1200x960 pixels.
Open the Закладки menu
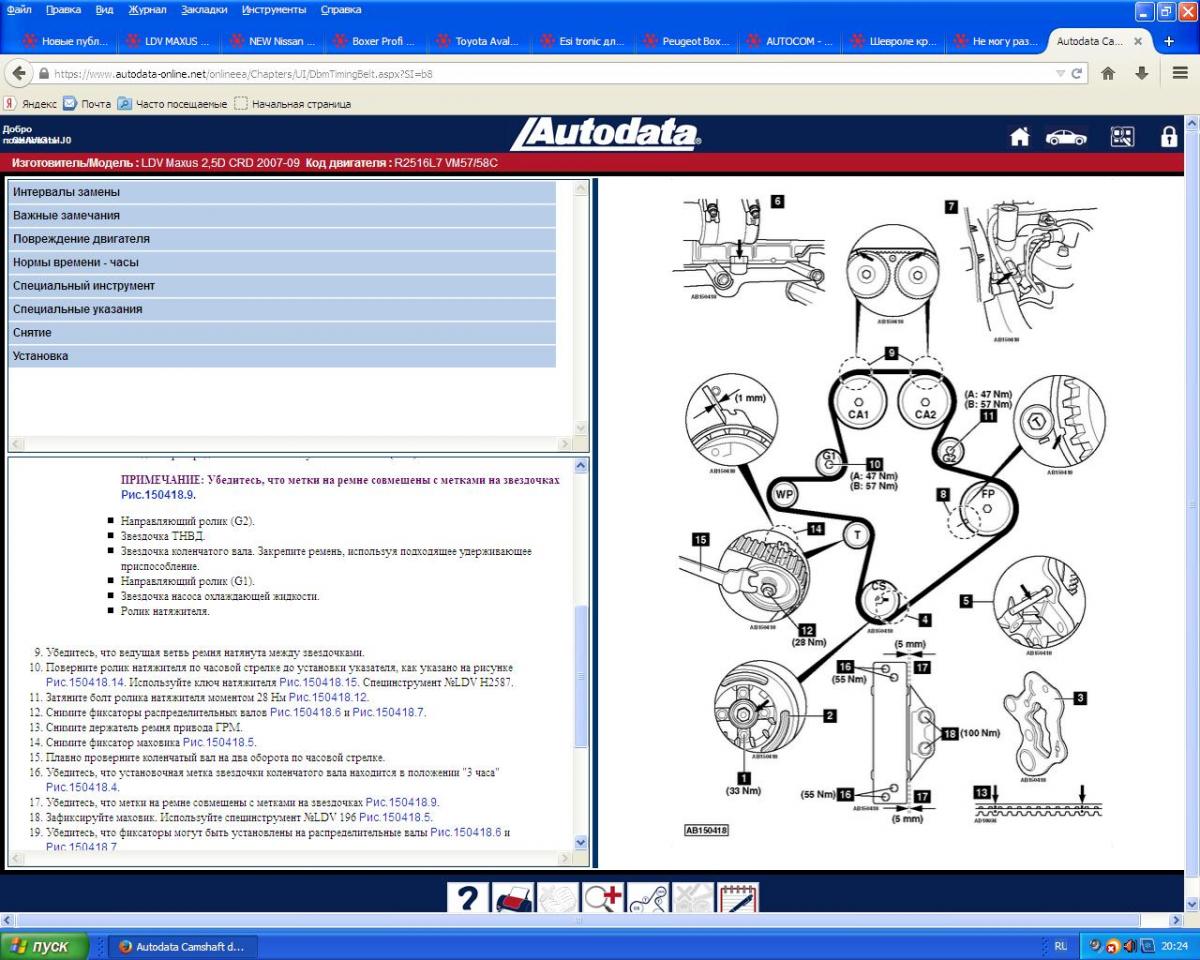click(204, 10)
